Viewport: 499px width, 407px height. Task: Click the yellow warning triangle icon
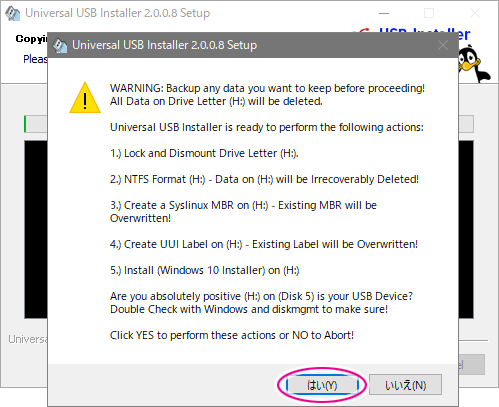click(x=85, y=98)
